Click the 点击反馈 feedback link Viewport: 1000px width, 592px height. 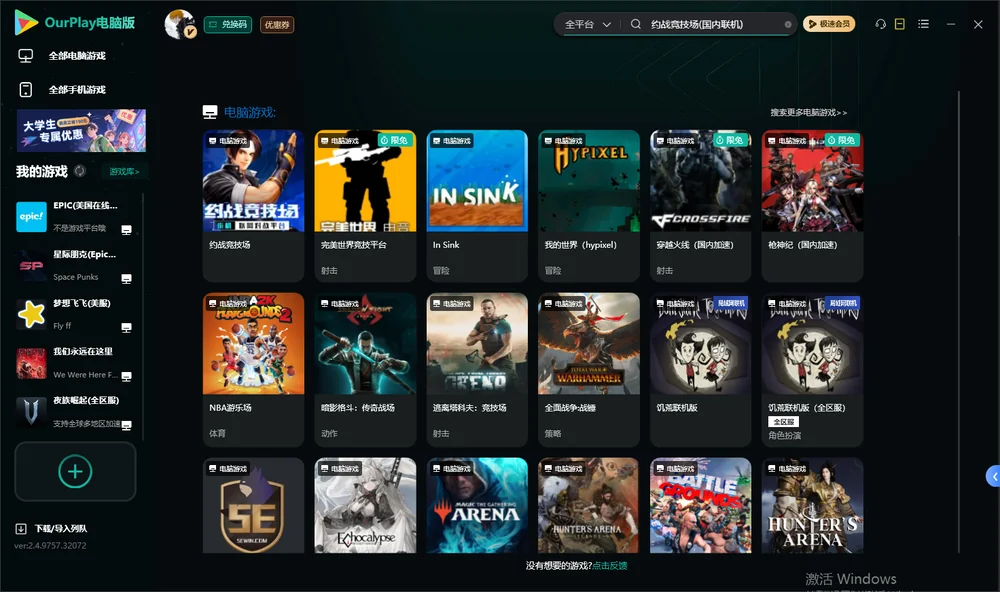[x=610, y=566]
